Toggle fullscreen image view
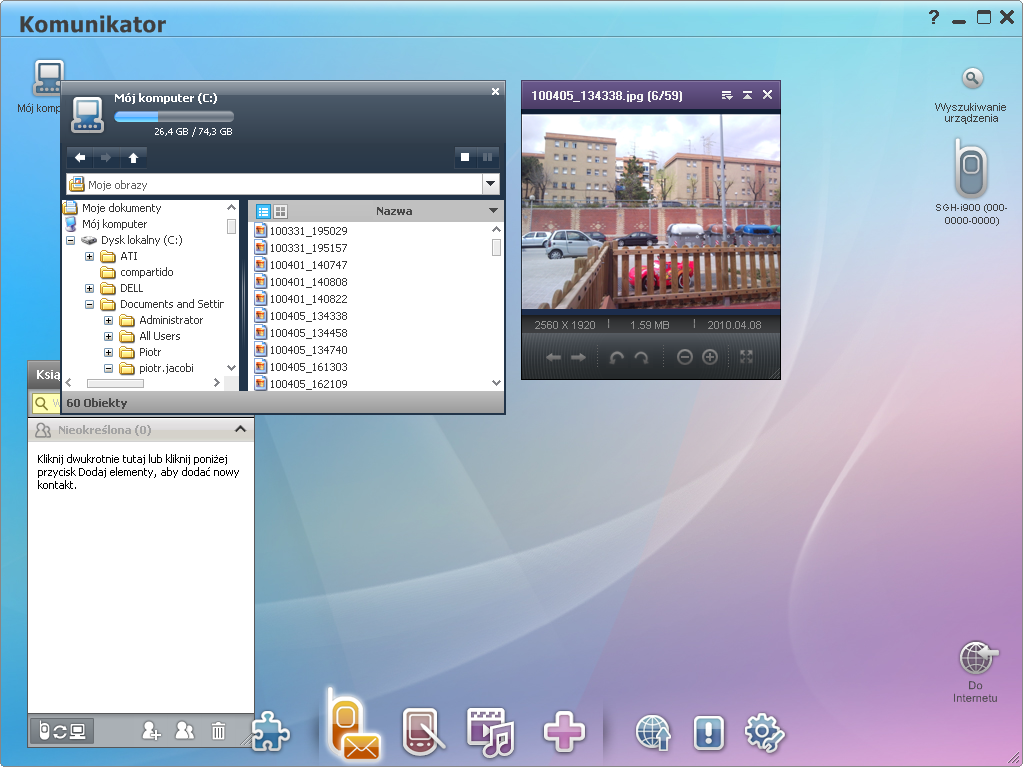This screenshot has width=1023, height=767. pyautogui.click(x=746, y=356)
